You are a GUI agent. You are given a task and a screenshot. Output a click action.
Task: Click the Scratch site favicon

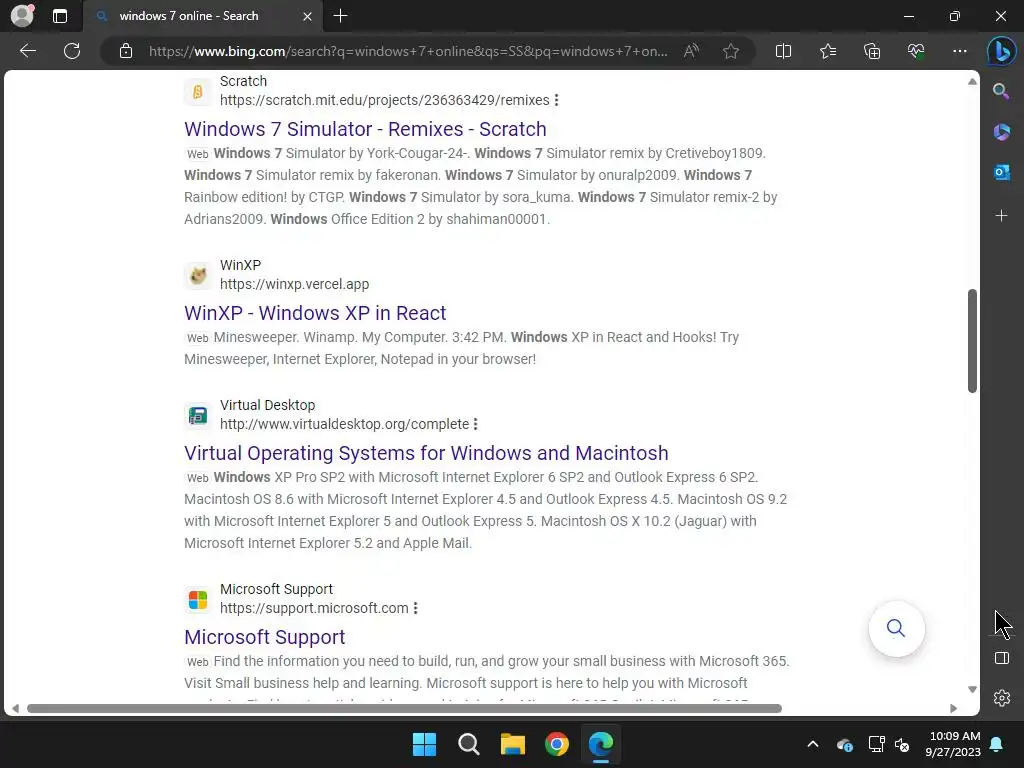tap(198, 91)
